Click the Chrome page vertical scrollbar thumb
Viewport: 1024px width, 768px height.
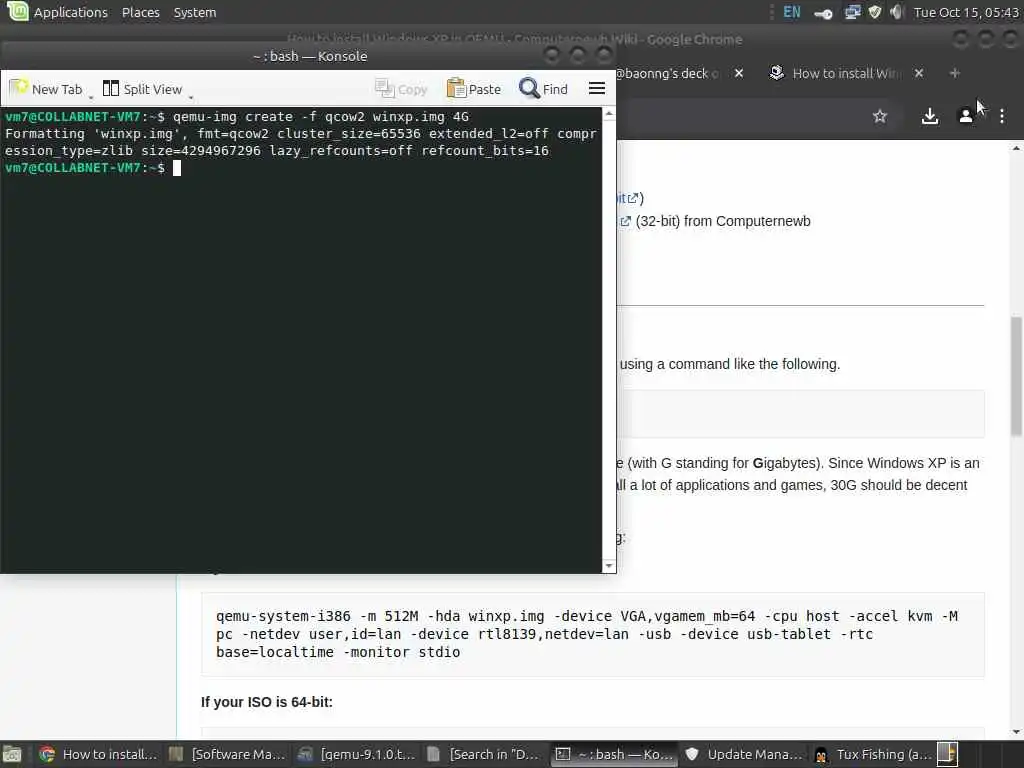click(1016, 376)
